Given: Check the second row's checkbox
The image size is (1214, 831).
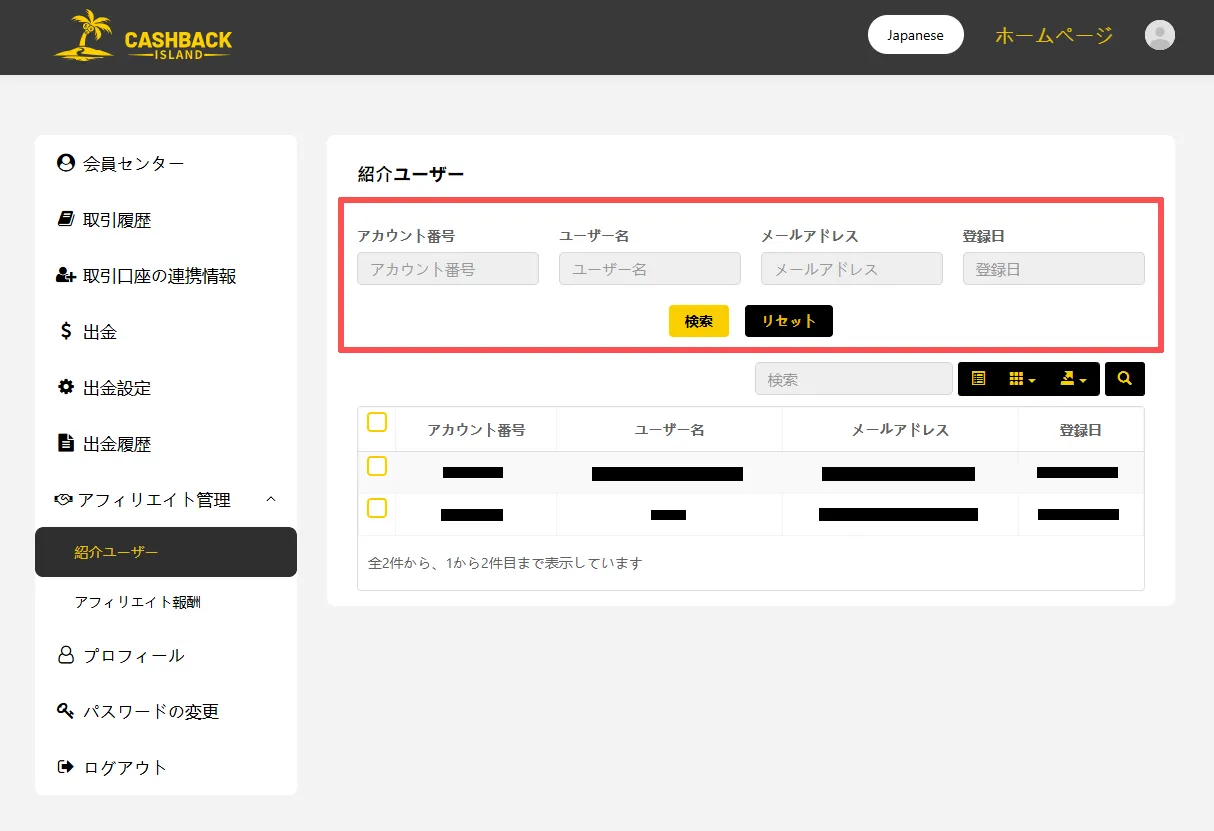Looking at the screenshot, I should (x=377, y=509).
